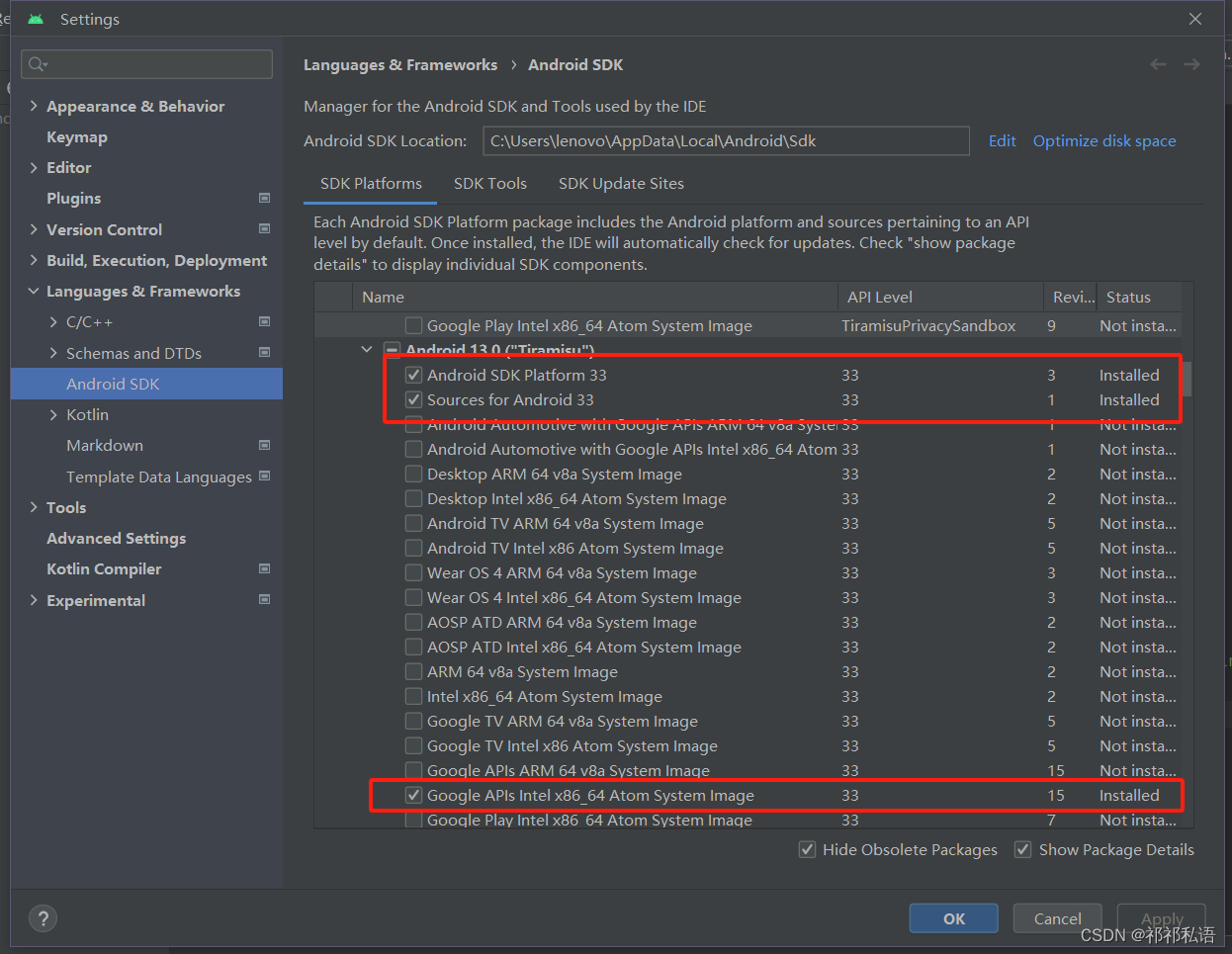Sort by Name column header
This screenshot has width=1232, height=954.
(593, 297)
